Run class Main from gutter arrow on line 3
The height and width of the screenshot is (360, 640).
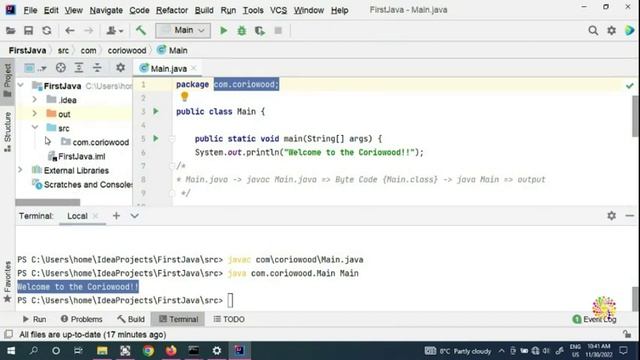click(x=156, y=111)
